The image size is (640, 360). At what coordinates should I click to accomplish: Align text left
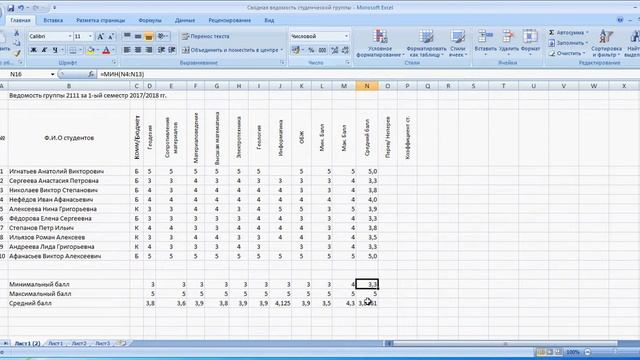127,50
